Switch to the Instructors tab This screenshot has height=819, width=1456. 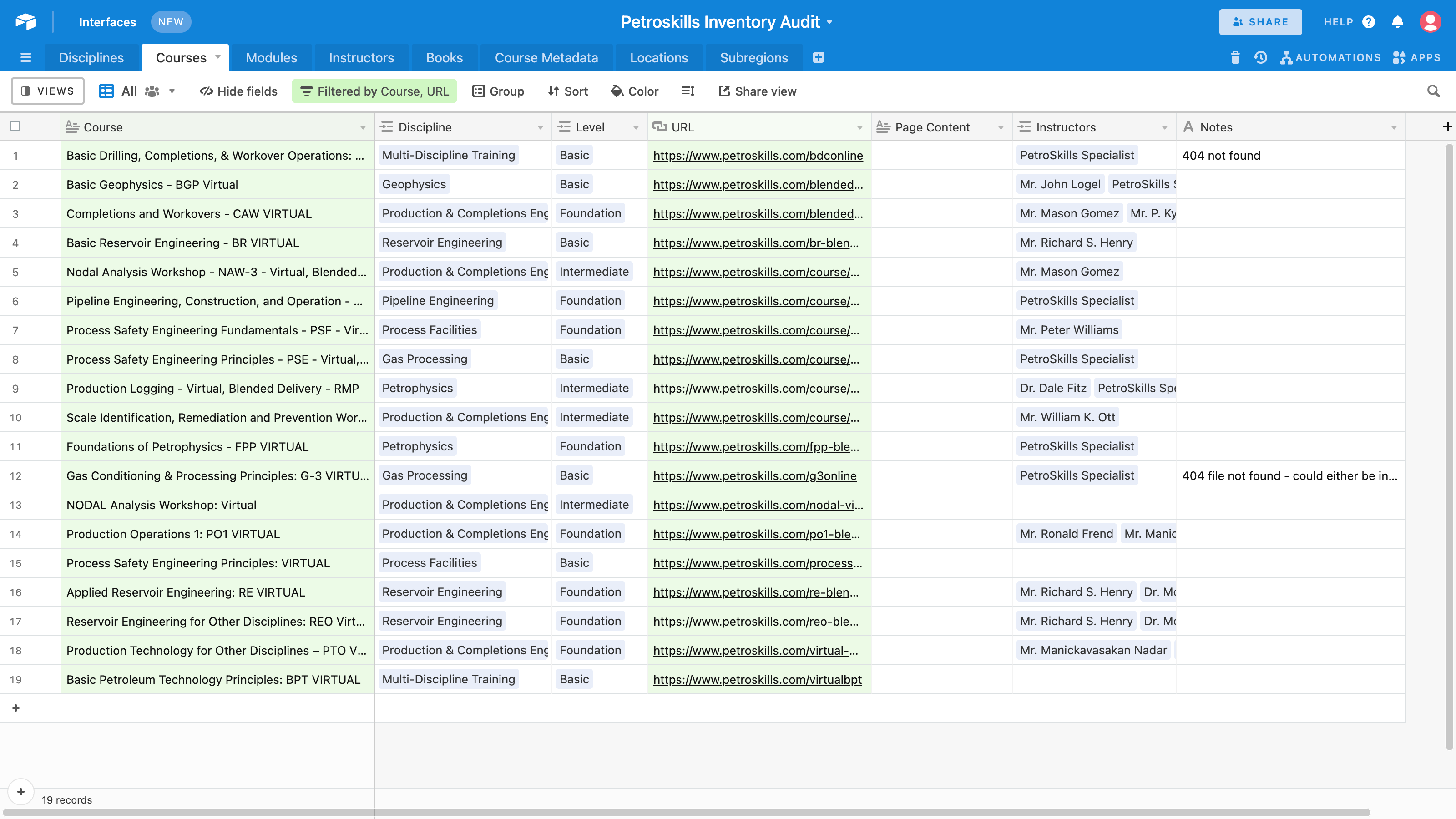(361, 58)
